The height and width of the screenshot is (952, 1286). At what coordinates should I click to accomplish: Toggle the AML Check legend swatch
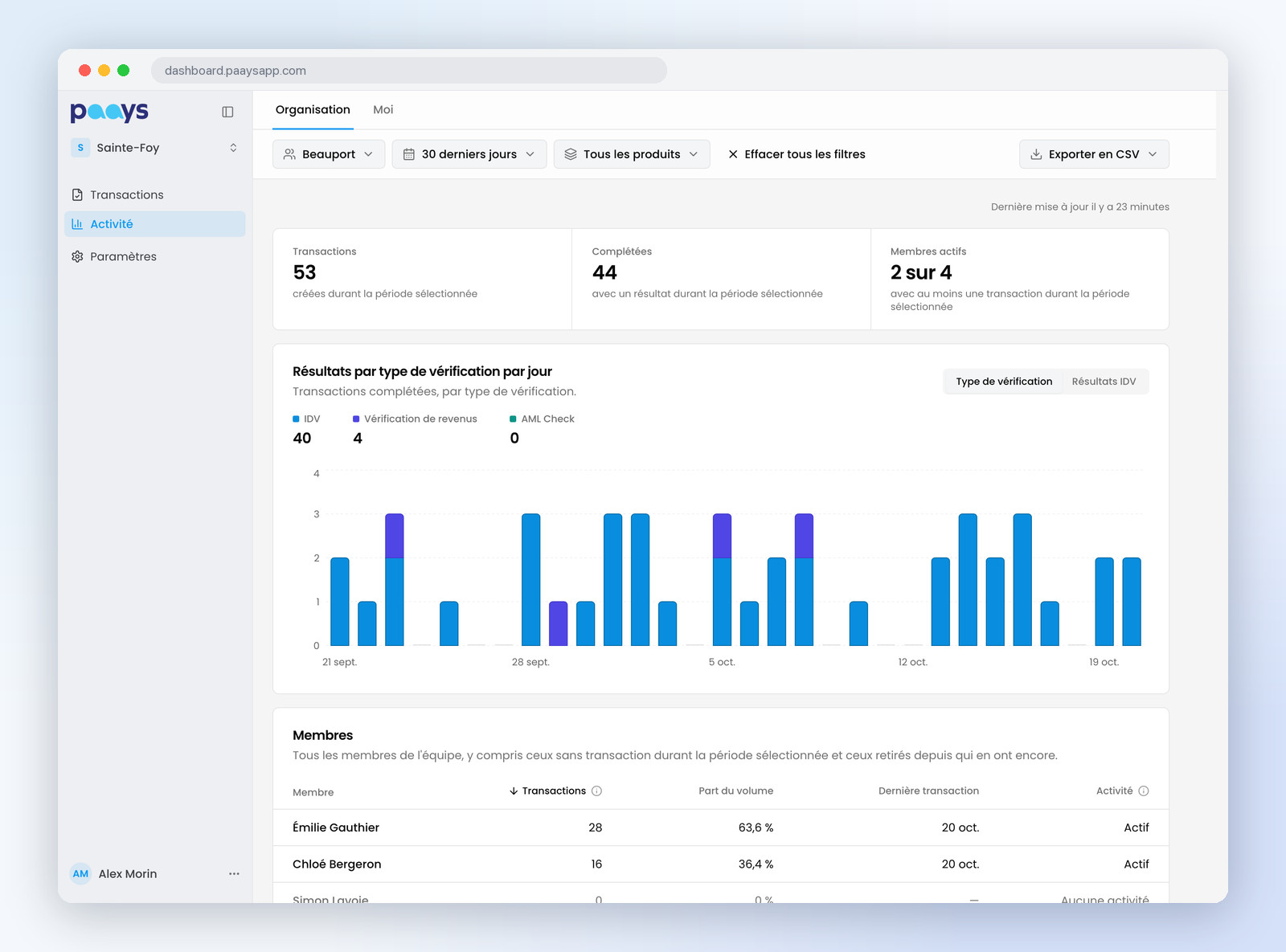(513, 419)
